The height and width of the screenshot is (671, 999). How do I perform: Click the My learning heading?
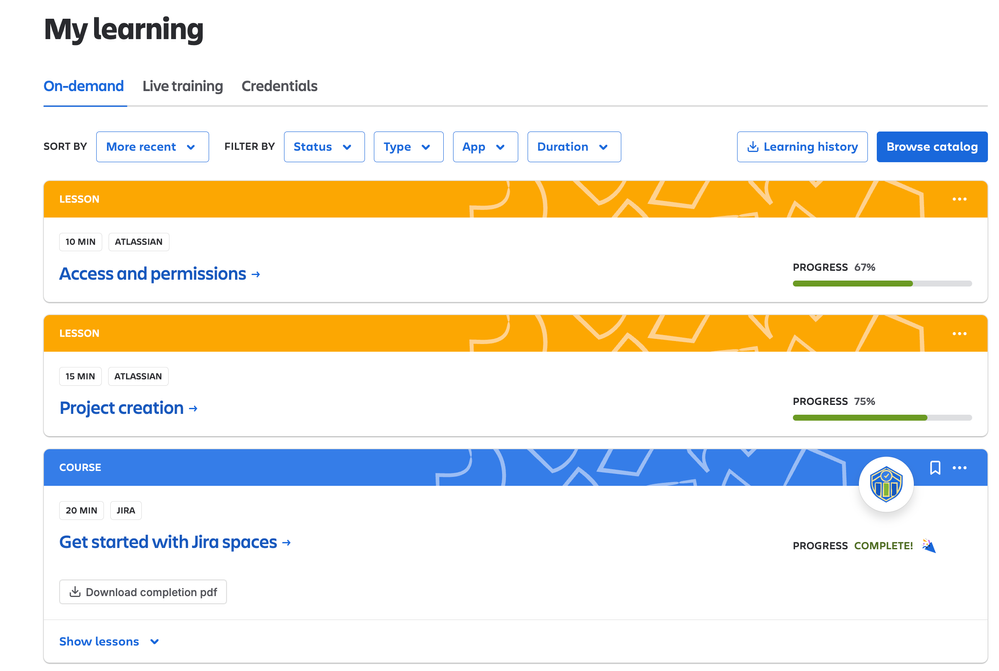tap(124, 29)
